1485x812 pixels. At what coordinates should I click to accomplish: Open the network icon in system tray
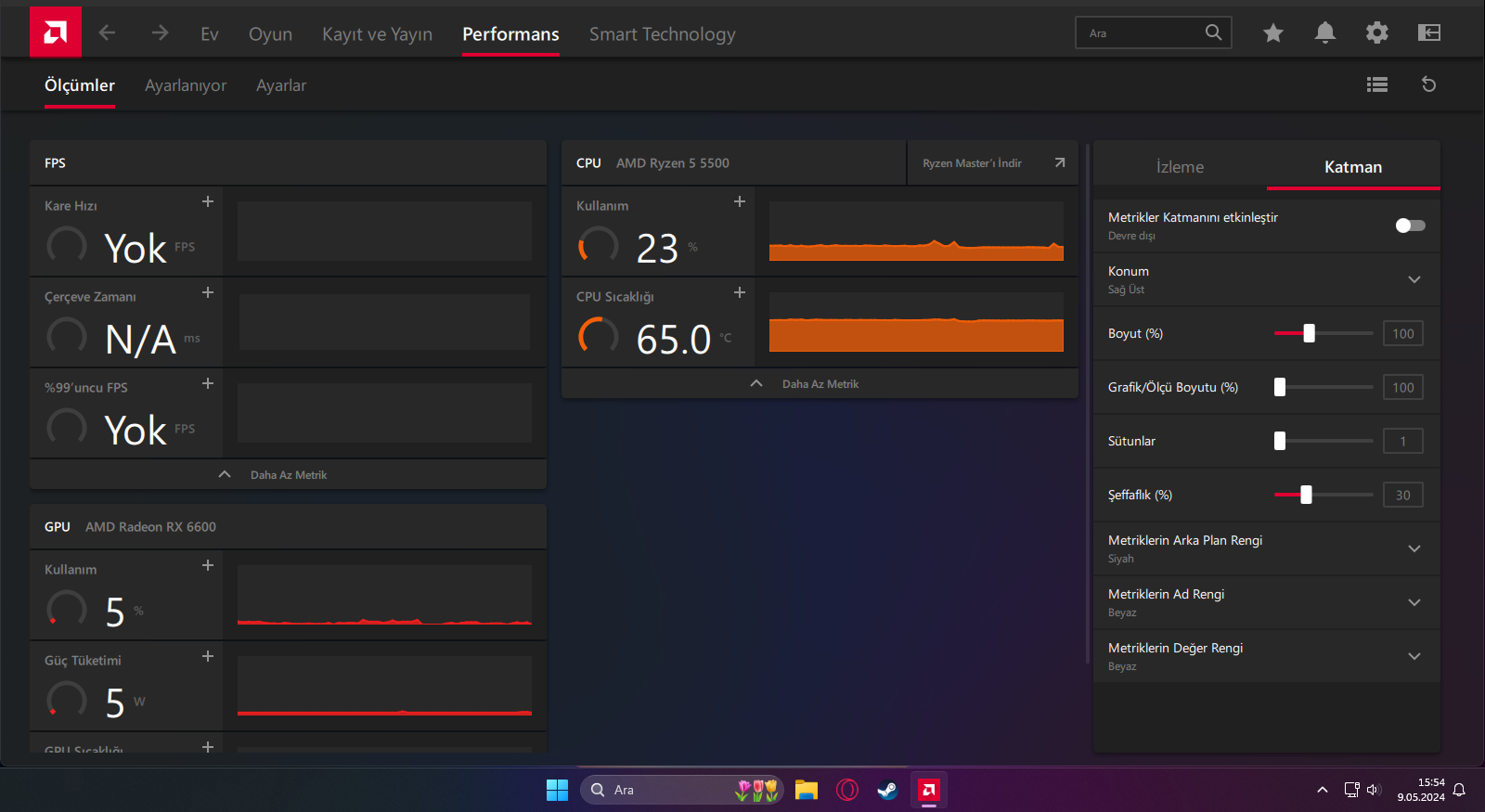coord(1351,790)
